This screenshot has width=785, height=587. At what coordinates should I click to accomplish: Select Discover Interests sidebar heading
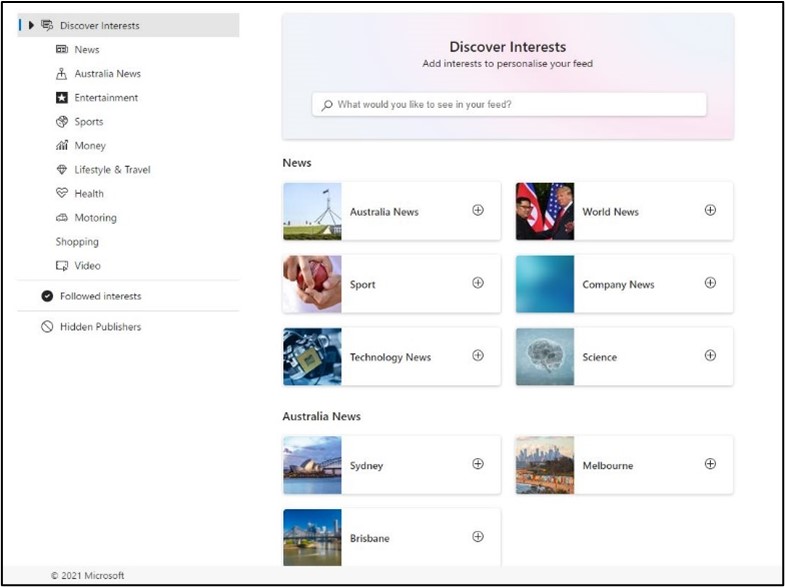click(100, 26)
